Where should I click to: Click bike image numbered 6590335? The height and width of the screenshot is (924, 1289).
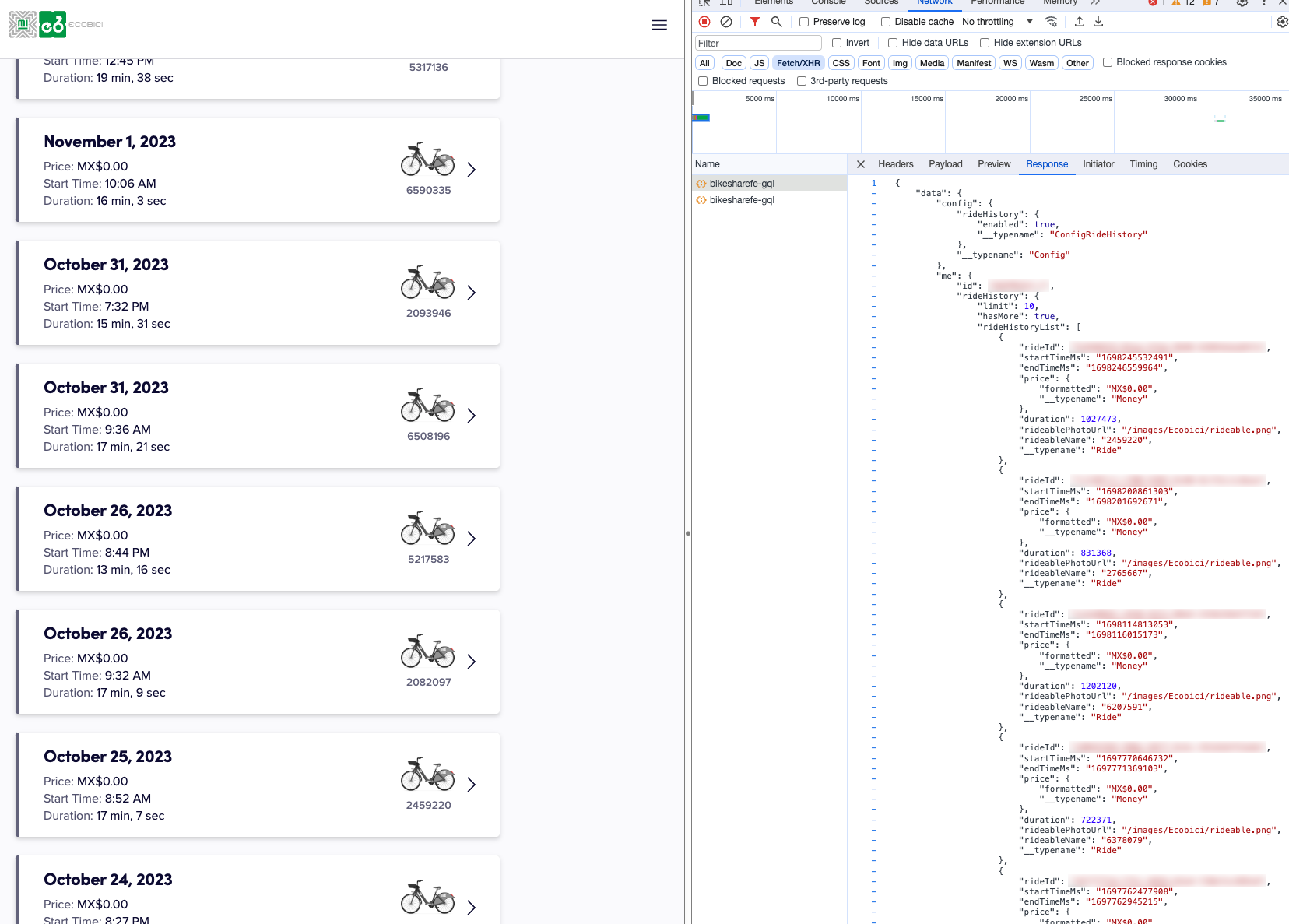click(428, 160)
